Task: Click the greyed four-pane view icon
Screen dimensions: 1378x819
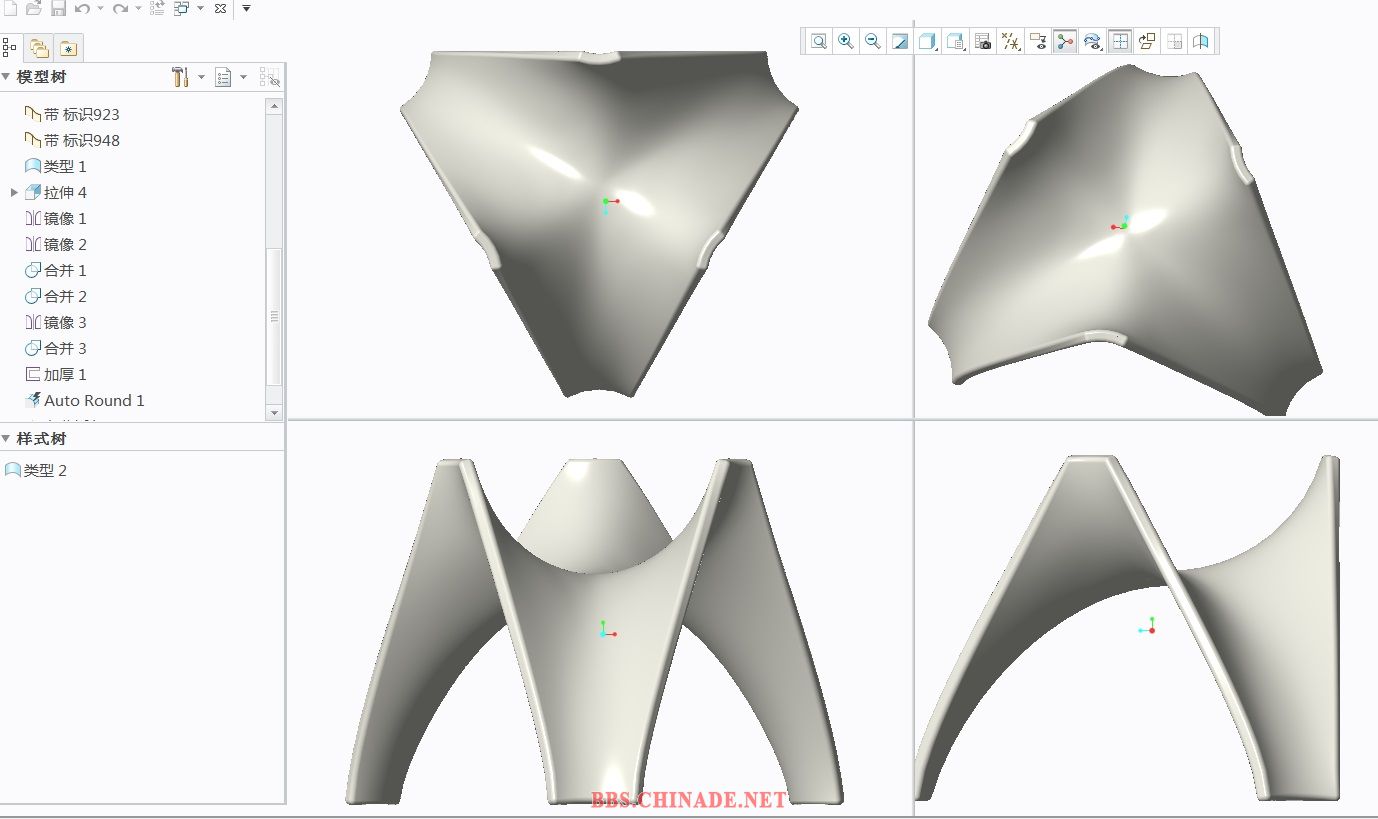Action: click(1175, 41)
